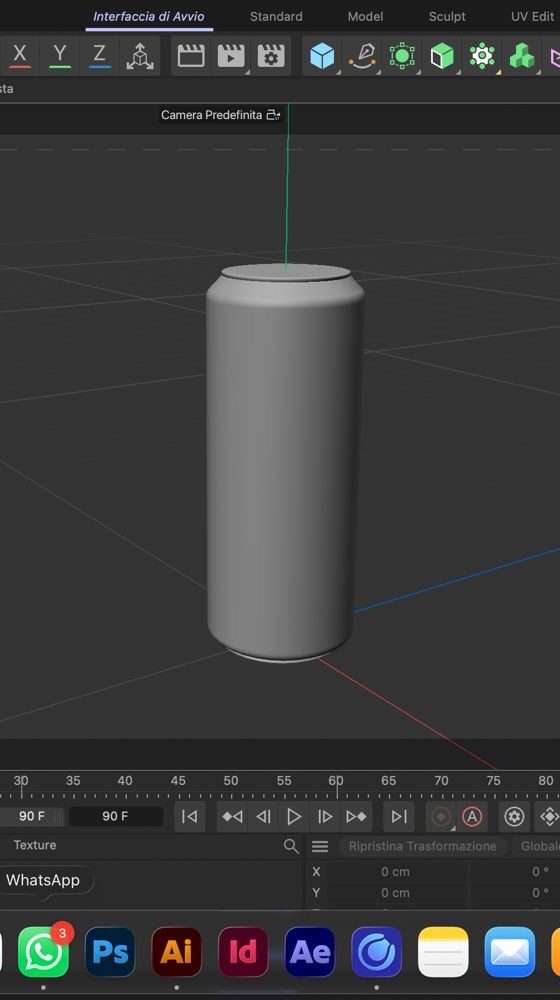
Task: Click the green Subdivision Surface generator icon
Action: (402, 56)
